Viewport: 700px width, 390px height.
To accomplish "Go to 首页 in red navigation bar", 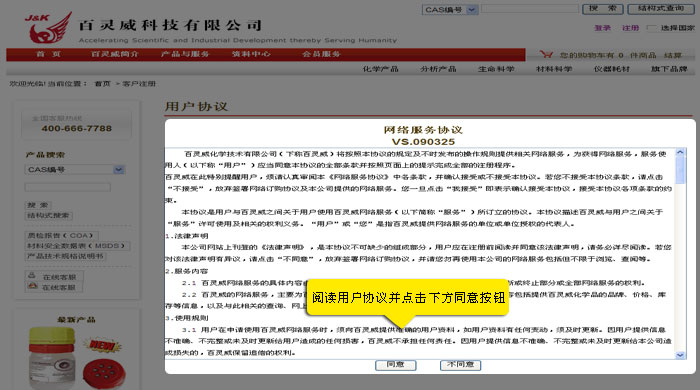I will click(x=48, y=54).
